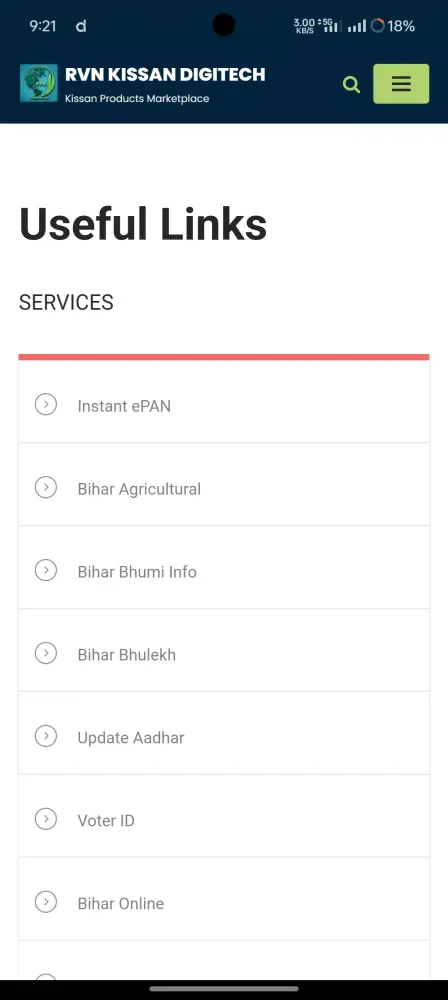Visit the Bihar Bhumi Info link

[x=137, y=572]
